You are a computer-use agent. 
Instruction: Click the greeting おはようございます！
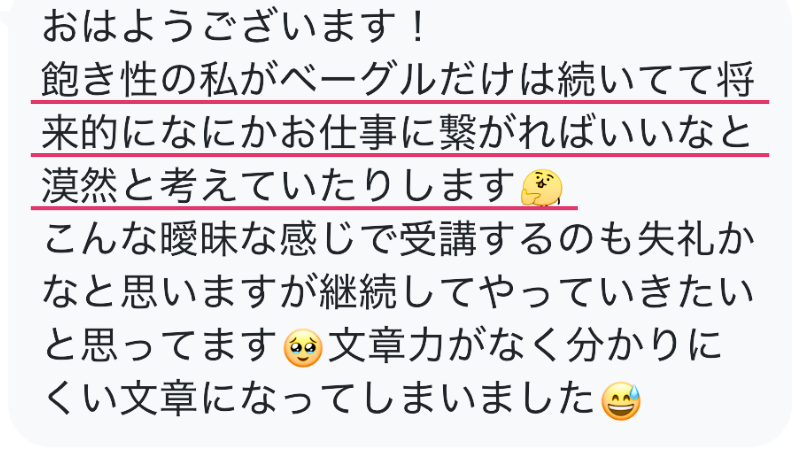(x=235, y=27)
